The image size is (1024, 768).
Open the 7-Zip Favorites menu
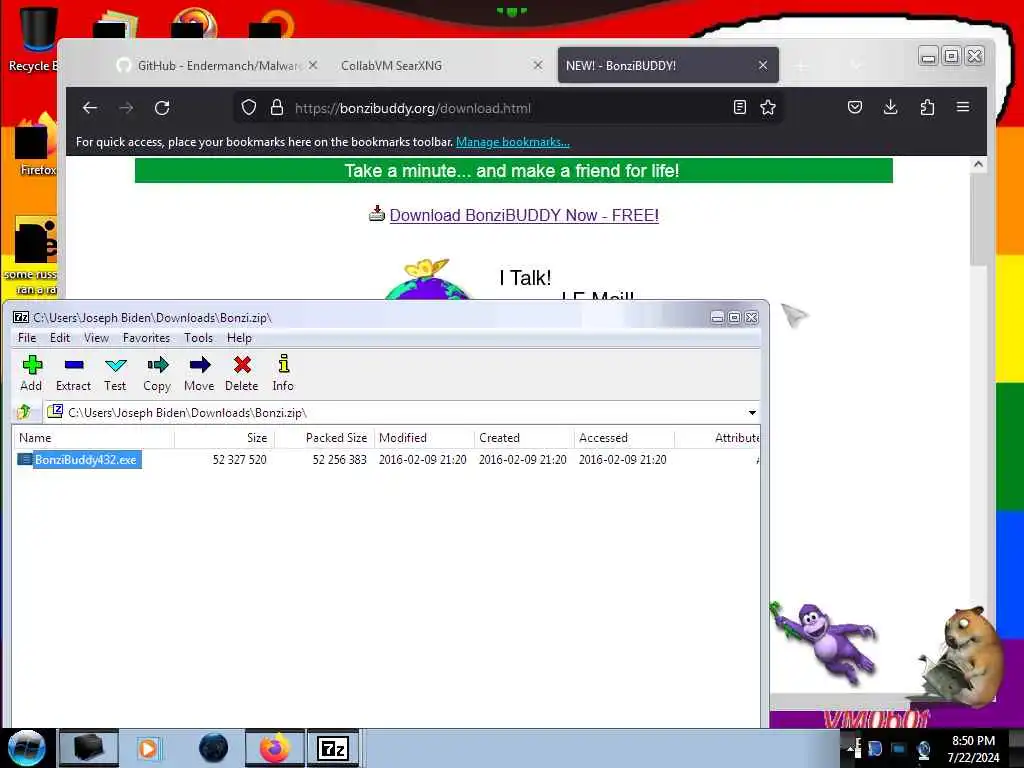pyautogui.click(x=146, y=338)
